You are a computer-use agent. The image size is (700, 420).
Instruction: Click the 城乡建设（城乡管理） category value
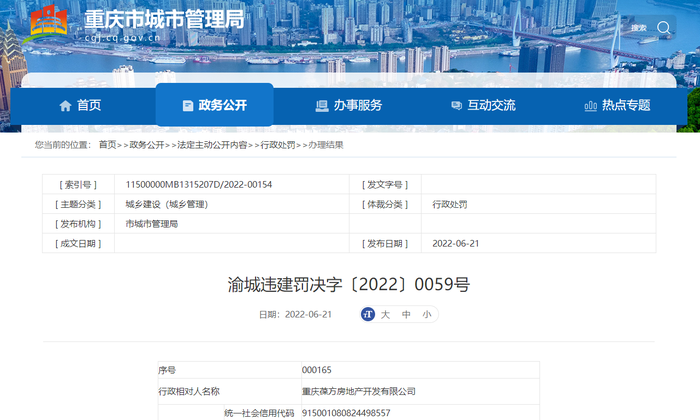(x=167, y=204)
